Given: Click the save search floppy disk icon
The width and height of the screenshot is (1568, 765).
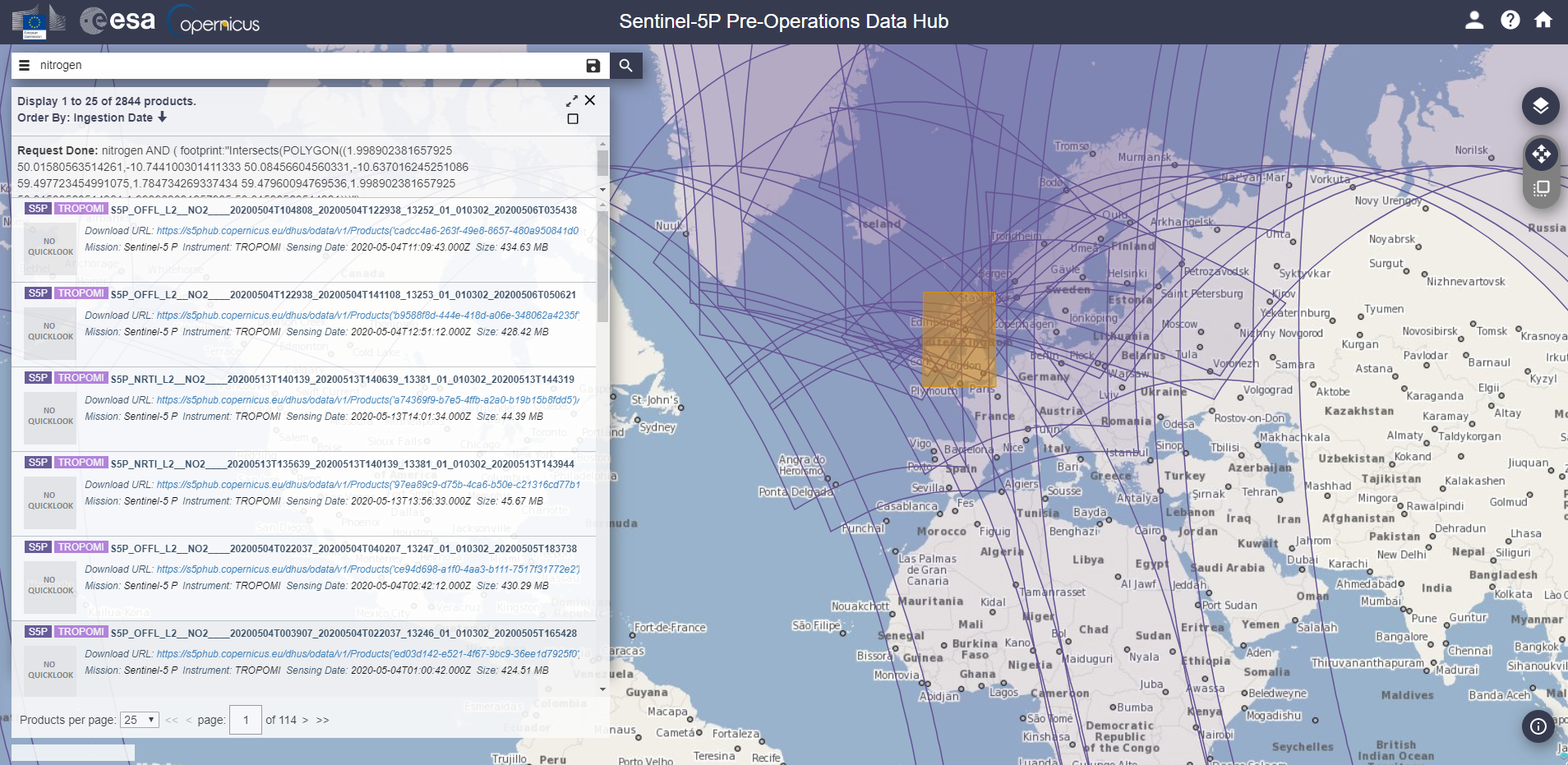Looking at the screenshot, I should click(593, 66).
